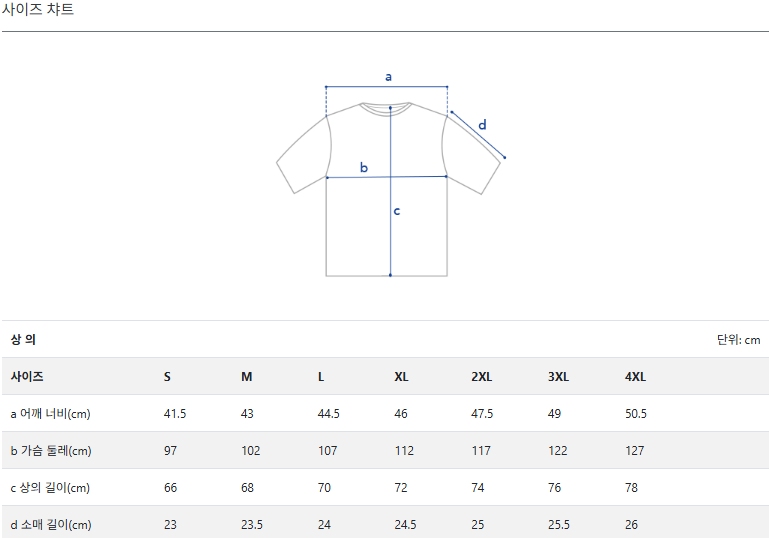
Task: Click the 'a' shoulder width label on diagram
Action: (x=389, y=76)
